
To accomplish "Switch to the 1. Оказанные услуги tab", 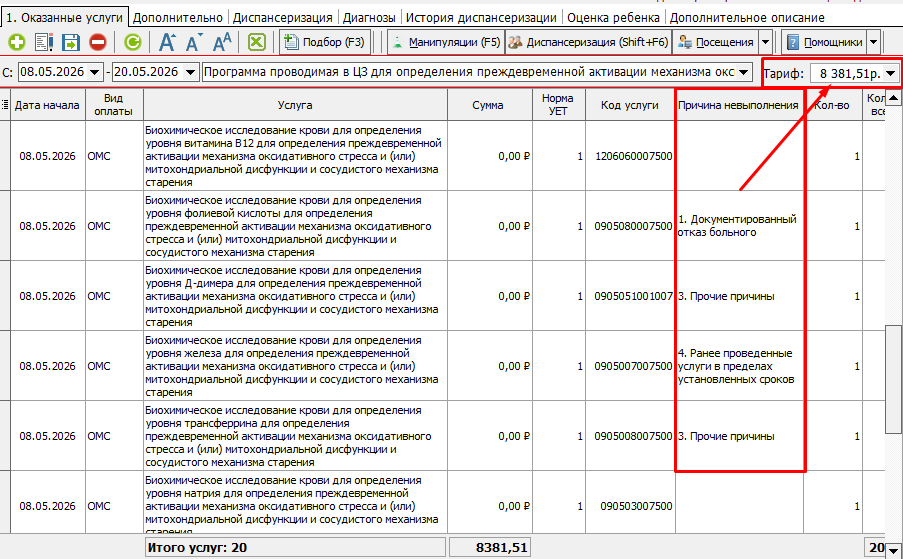I will pyautogui.click(x=64, y=17).
